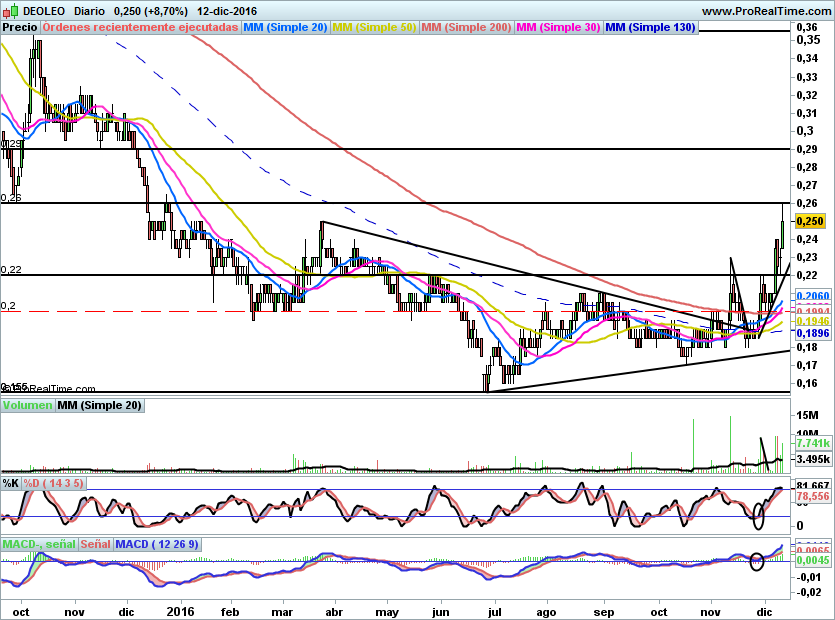The width and height of the screenshot is (835, 620).
Task: Click the circled stochastic crossover marker
Action: 758,516
